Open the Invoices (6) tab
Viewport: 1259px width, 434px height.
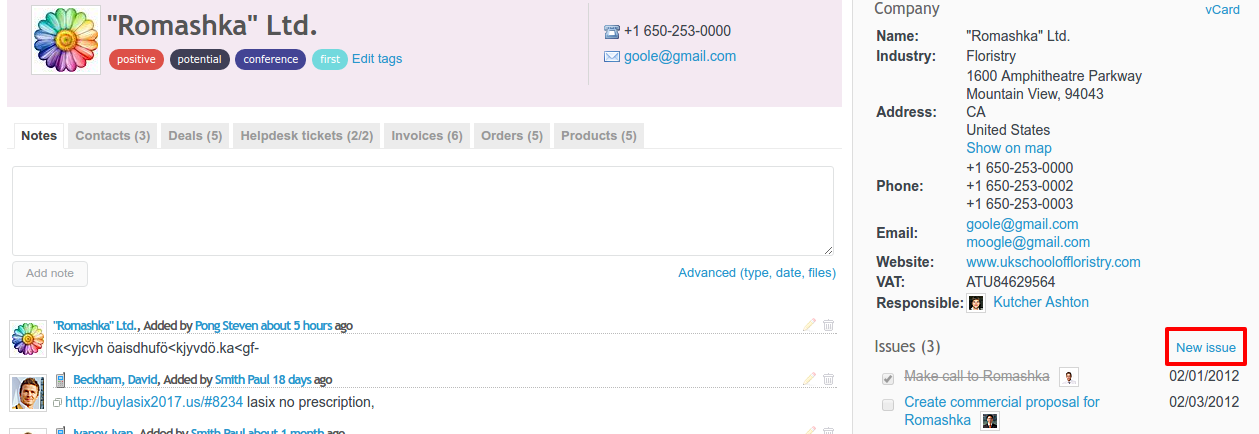427,136
